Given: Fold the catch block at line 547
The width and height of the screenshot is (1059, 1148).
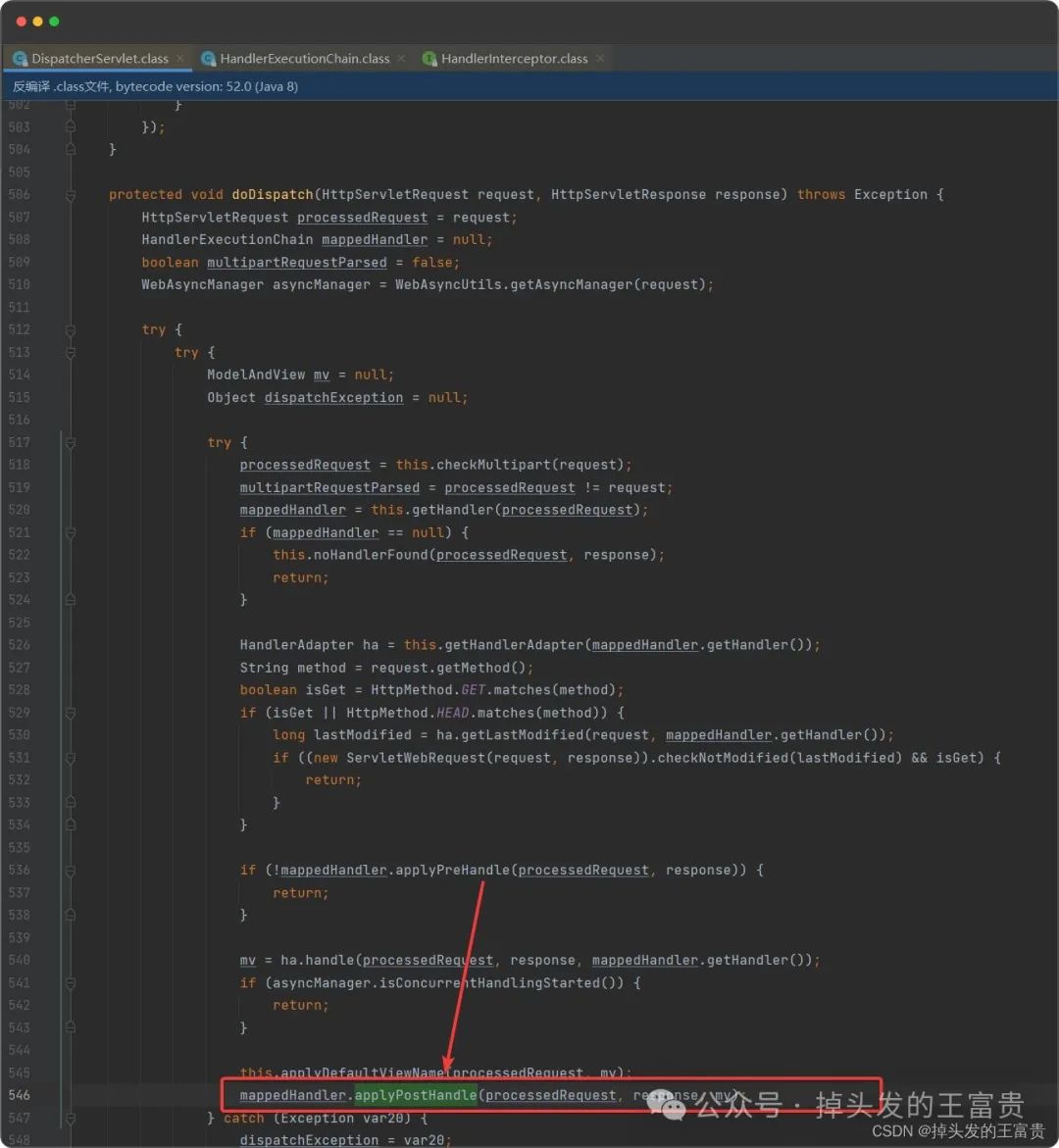Looking at the screenshot, I should [71, 1118].
